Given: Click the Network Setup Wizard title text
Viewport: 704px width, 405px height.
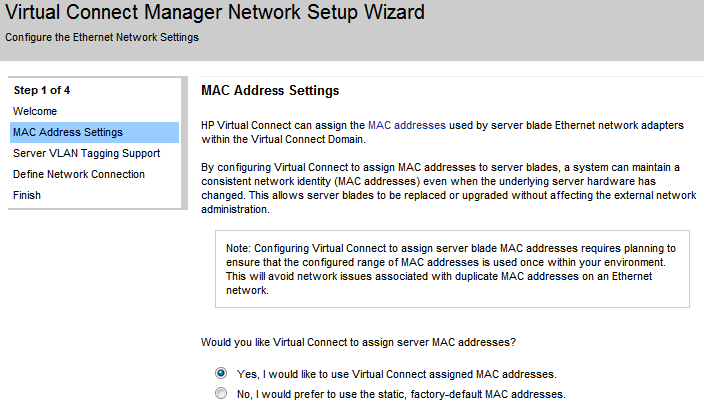Looking at the screenshot, I should pyautogui.click(x=215, y=13).
